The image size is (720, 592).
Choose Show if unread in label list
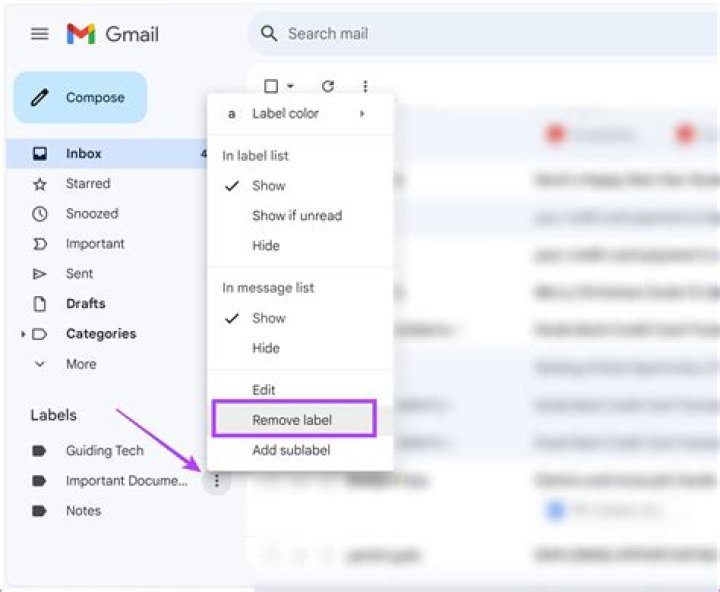point(297,215)
